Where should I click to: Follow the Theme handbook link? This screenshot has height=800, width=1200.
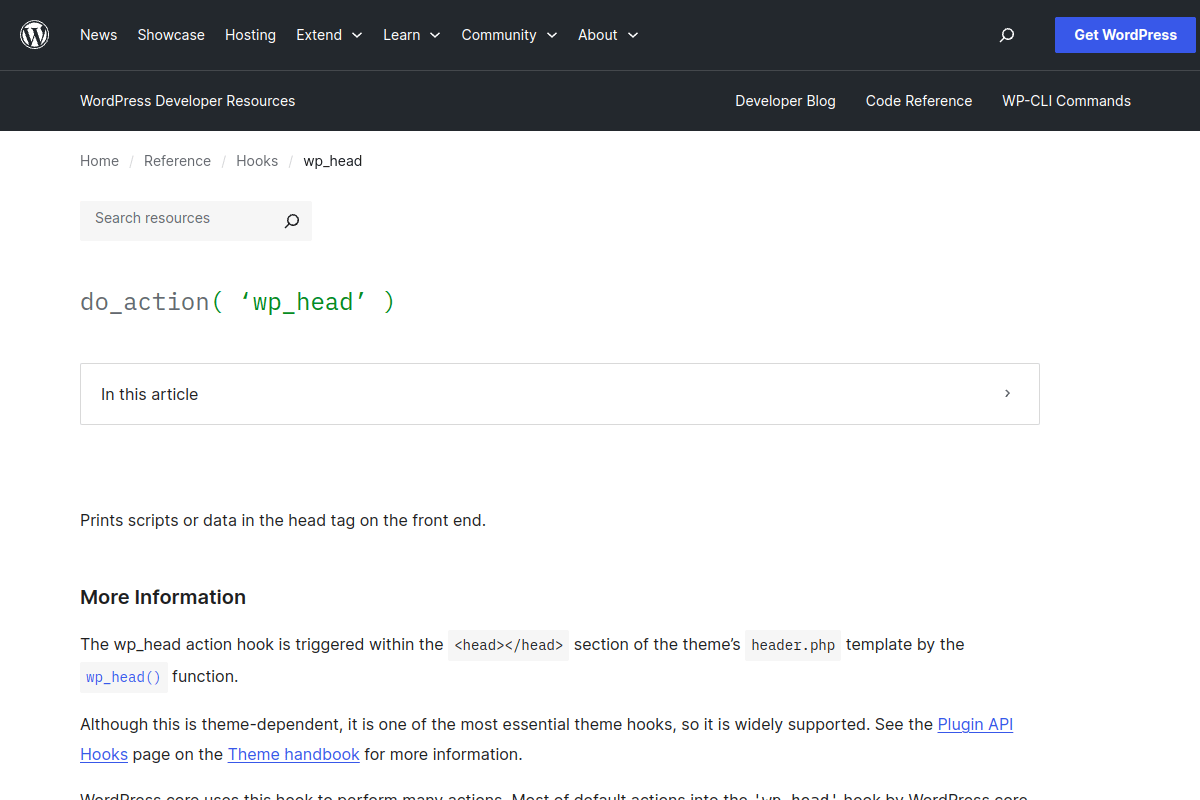(293, 754)
